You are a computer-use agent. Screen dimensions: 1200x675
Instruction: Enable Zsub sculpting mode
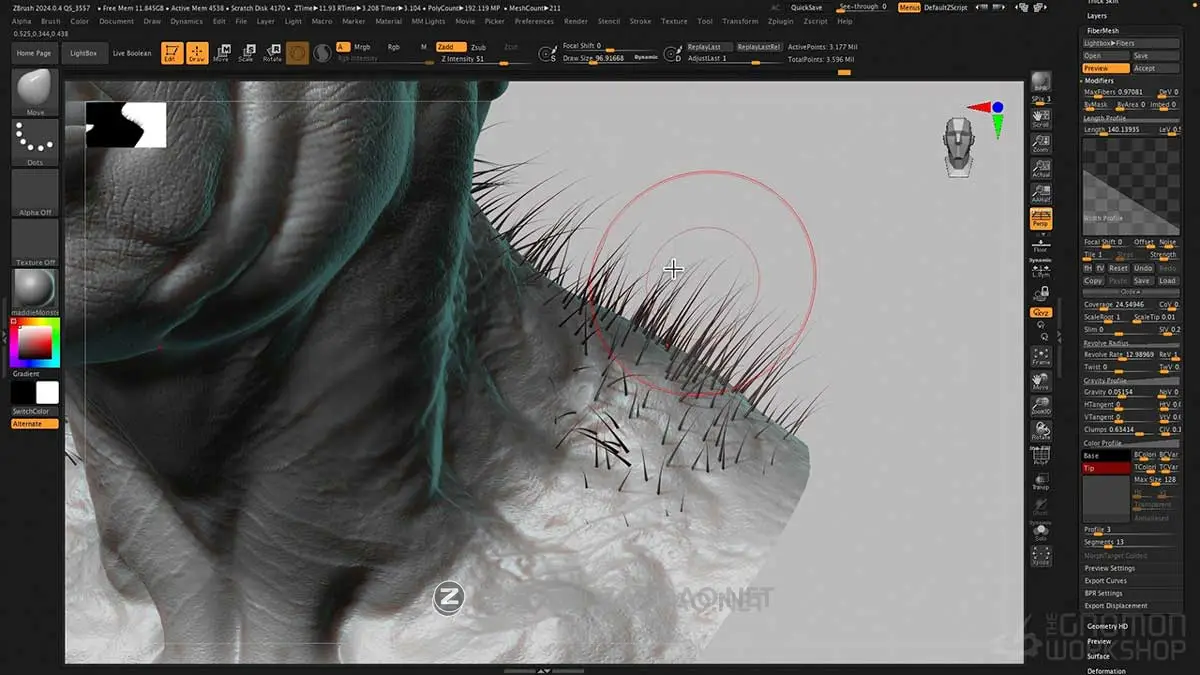(x=478, y=46)
